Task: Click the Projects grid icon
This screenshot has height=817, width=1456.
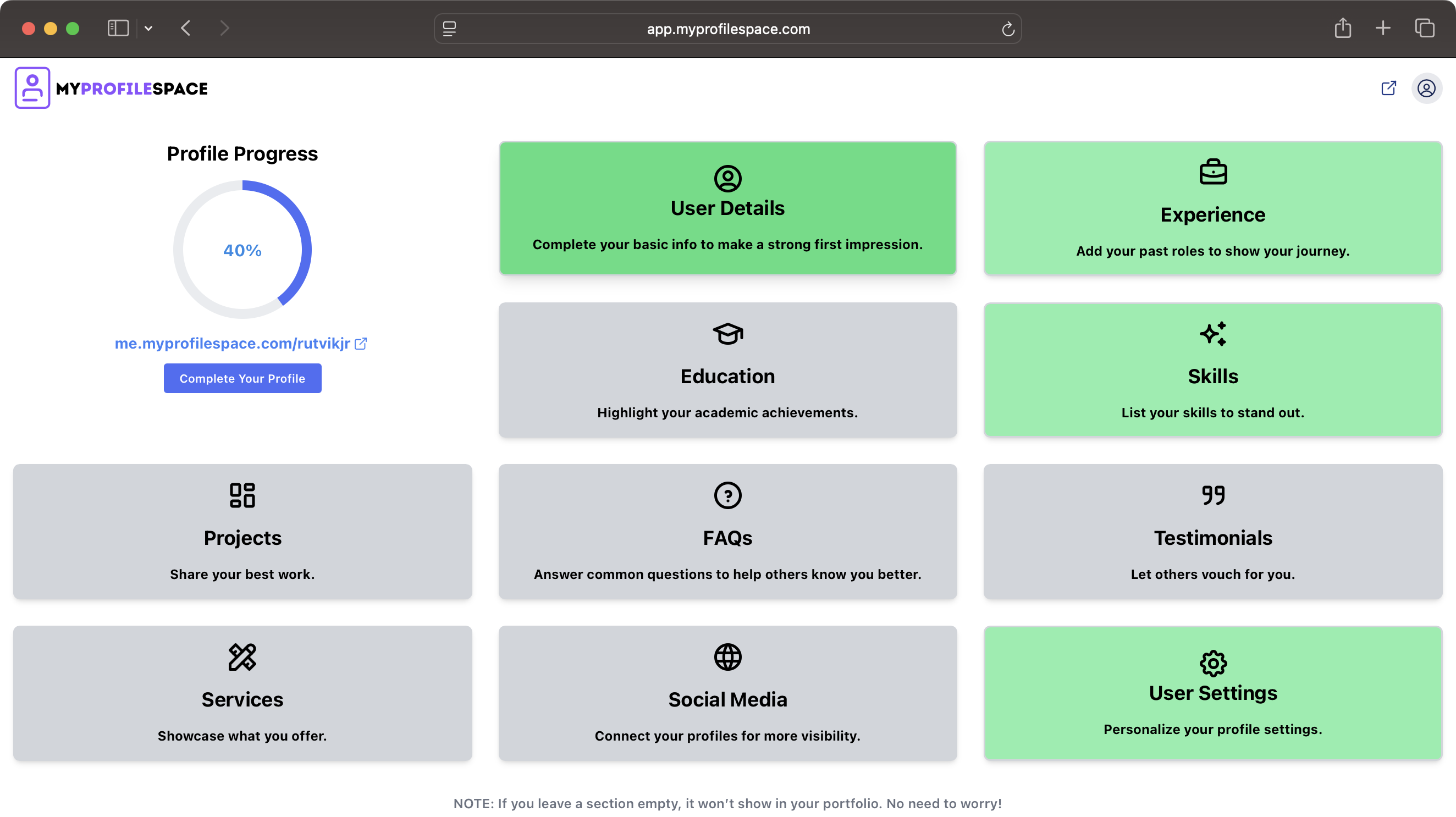Action: [242, 495]
